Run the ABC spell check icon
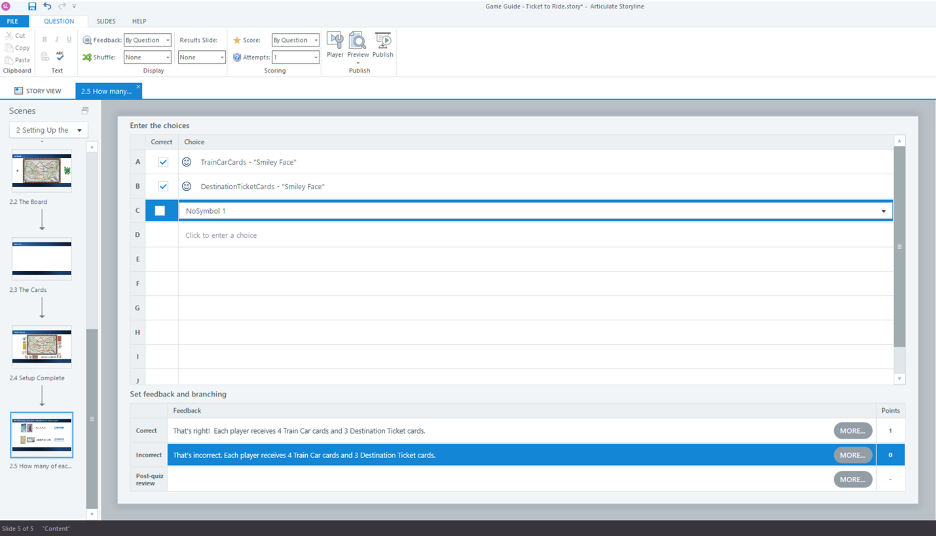 (60, 56)
